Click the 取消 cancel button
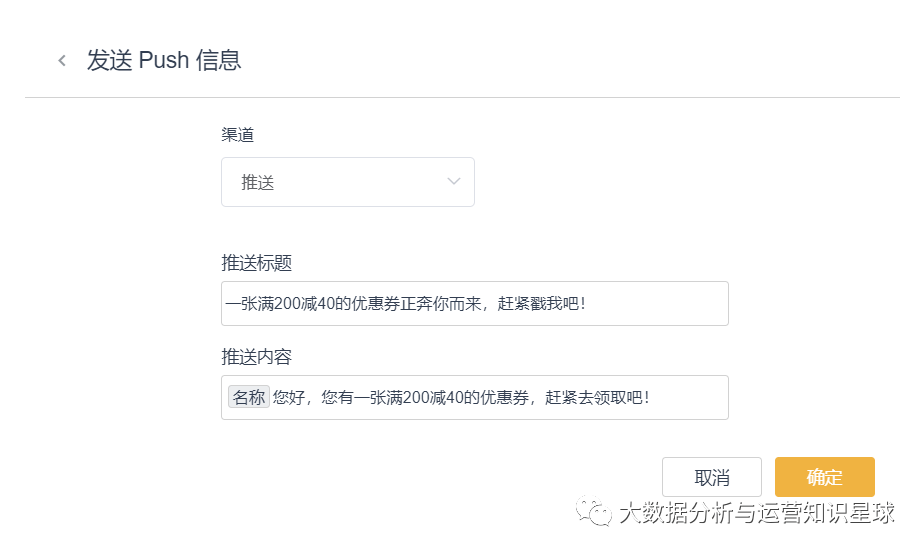Screen dimensions: 924x544 pos(712,477)
